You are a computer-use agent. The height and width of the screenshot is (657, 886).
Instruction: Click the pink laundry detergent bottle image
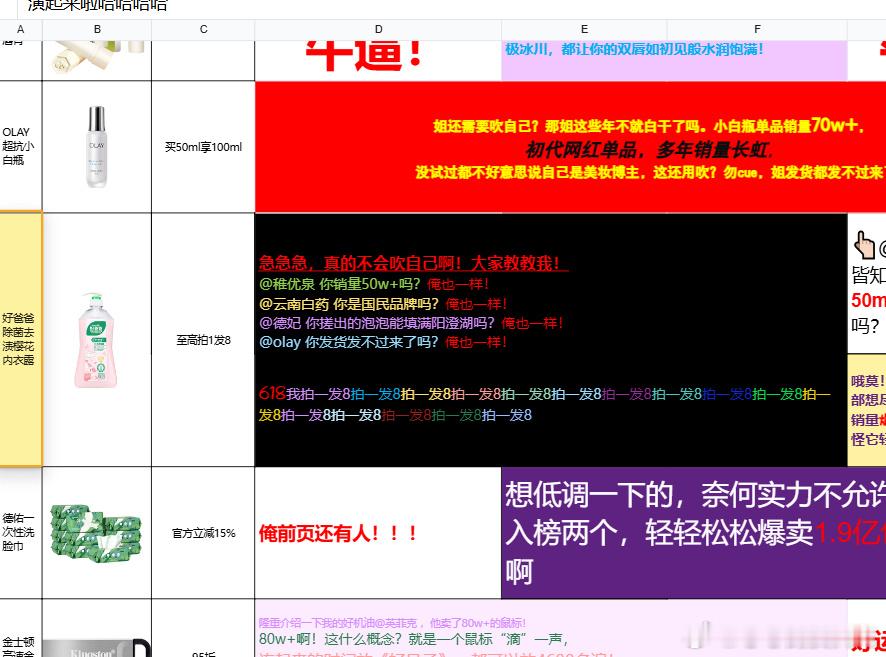click(x=95, y=340)
